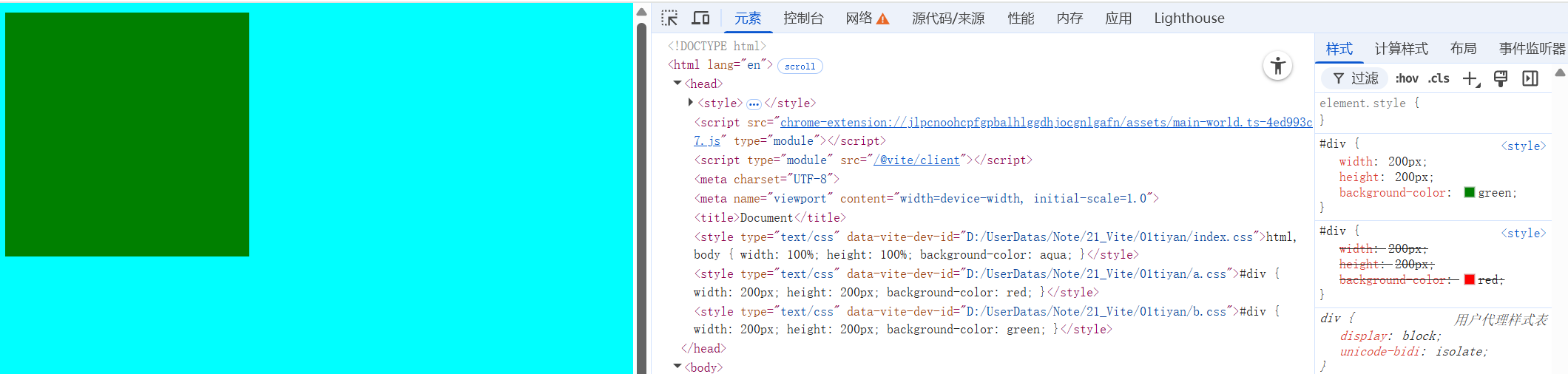Open the 内存 tab
The height and width of the screenshot is (374, 1568).
coord(1069,18)
